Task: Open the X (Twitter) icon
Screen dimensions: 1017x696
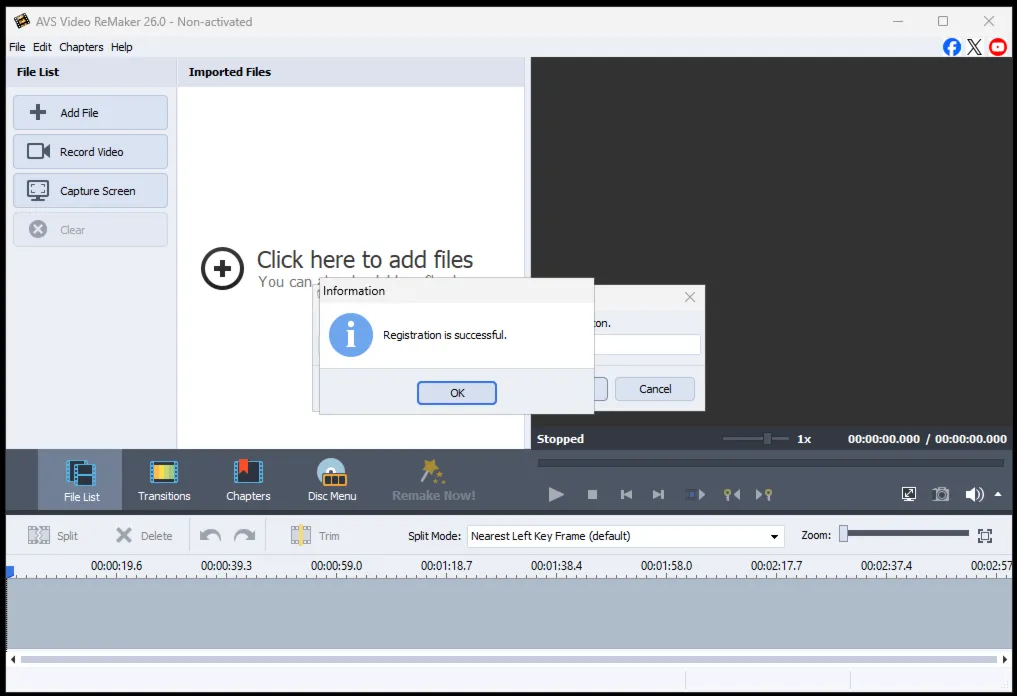Action: (x=974, y=47)
